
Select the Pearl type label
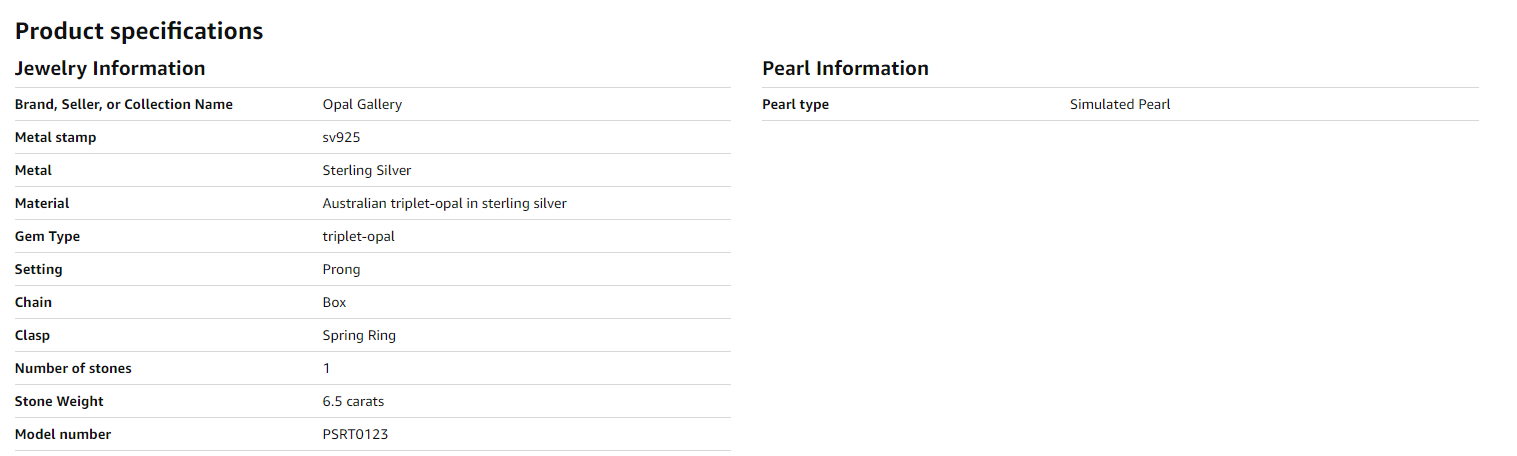795,104
